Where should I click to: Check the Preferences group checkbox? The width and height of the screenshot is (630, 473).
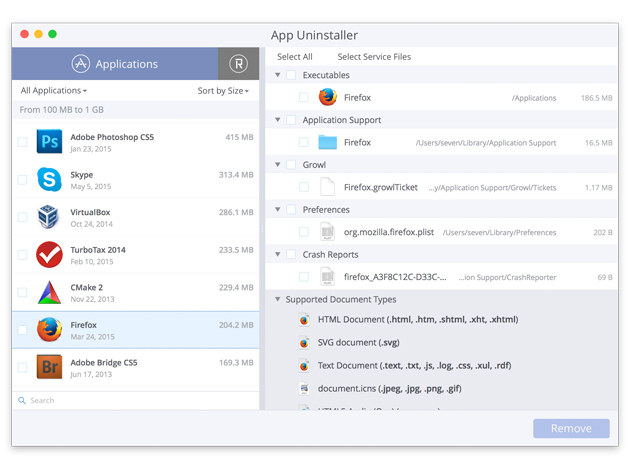coord(291,209)
